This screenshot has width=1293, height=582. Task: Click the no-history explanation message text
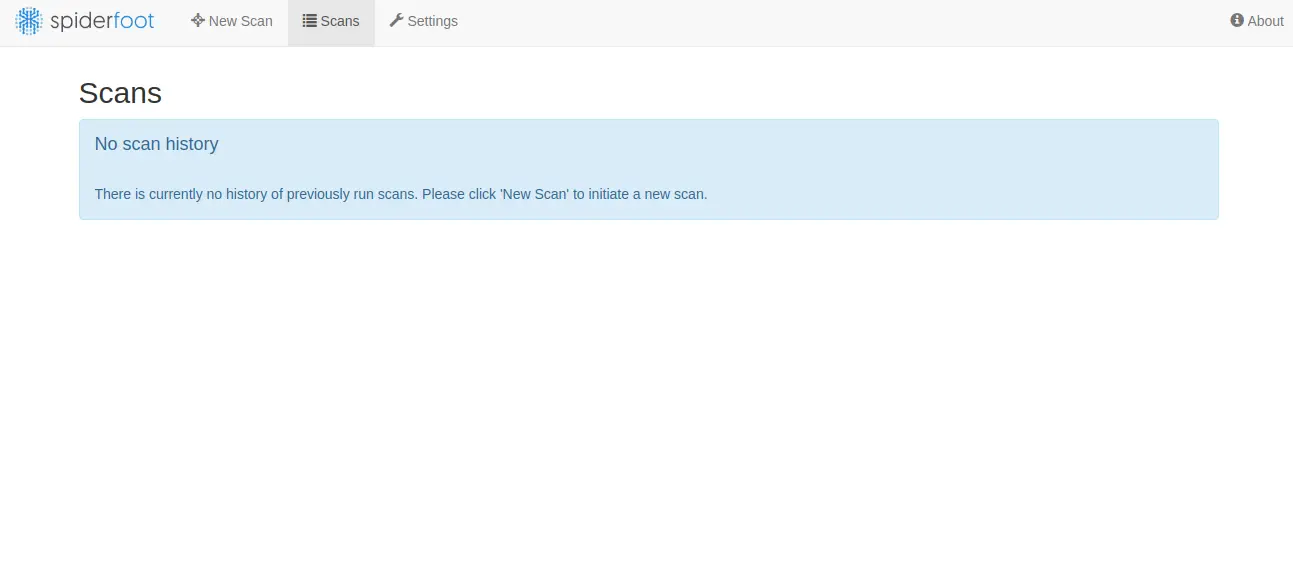point(401,194)
